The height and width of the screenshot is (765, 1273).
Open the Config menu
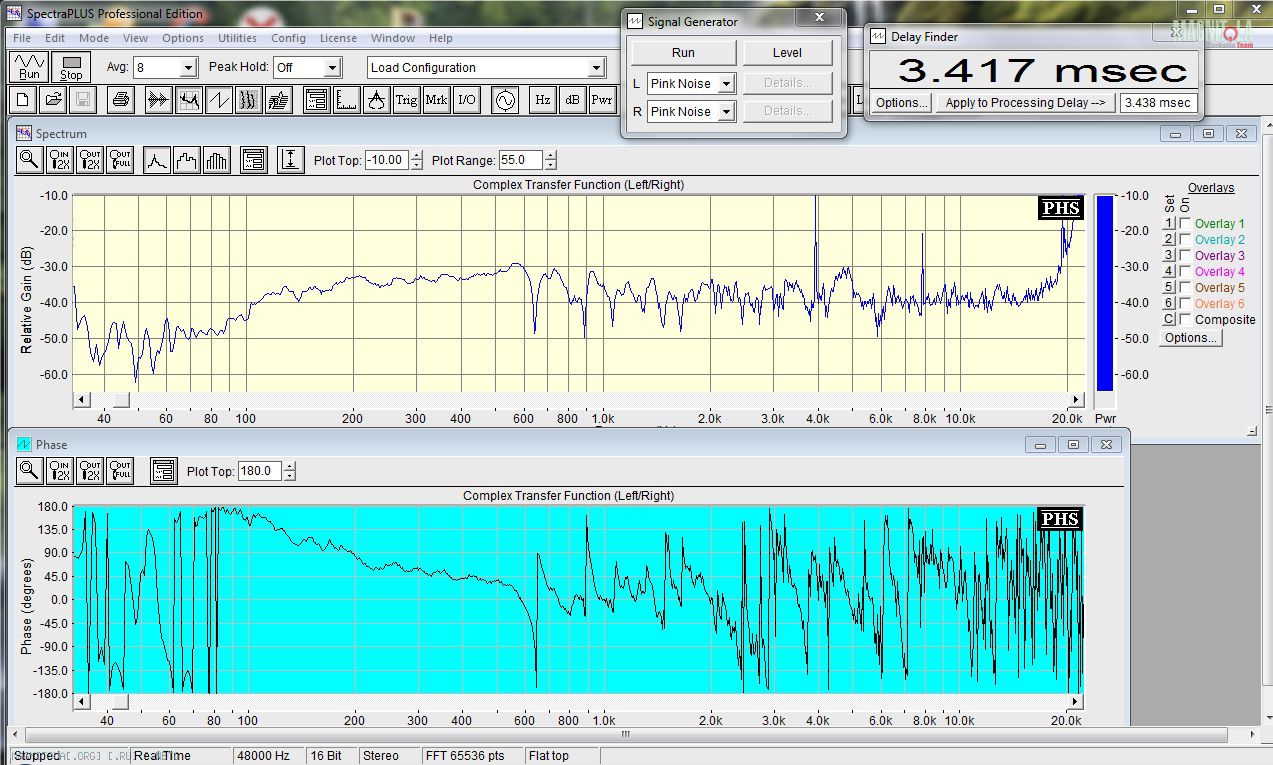click(288, 38)
